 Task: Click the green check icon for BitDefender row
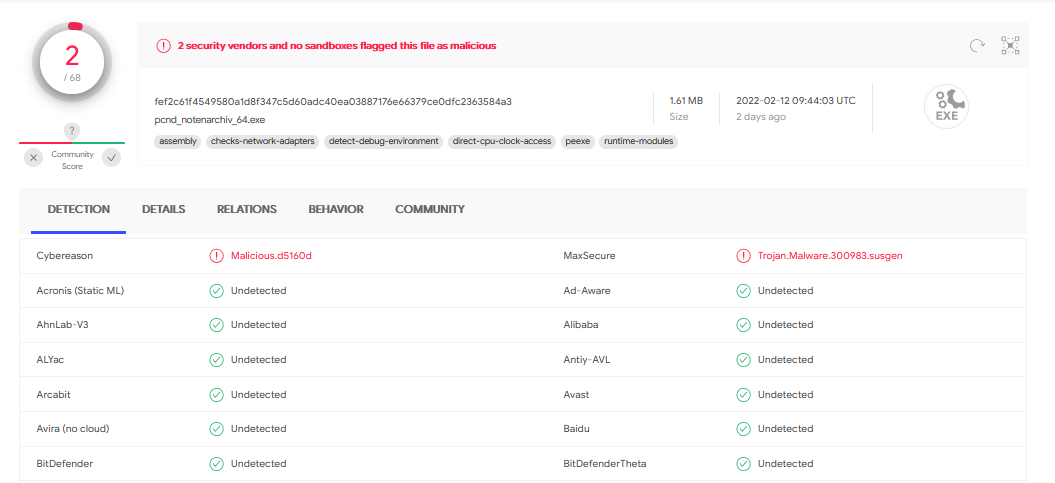[x=216, y=463]
